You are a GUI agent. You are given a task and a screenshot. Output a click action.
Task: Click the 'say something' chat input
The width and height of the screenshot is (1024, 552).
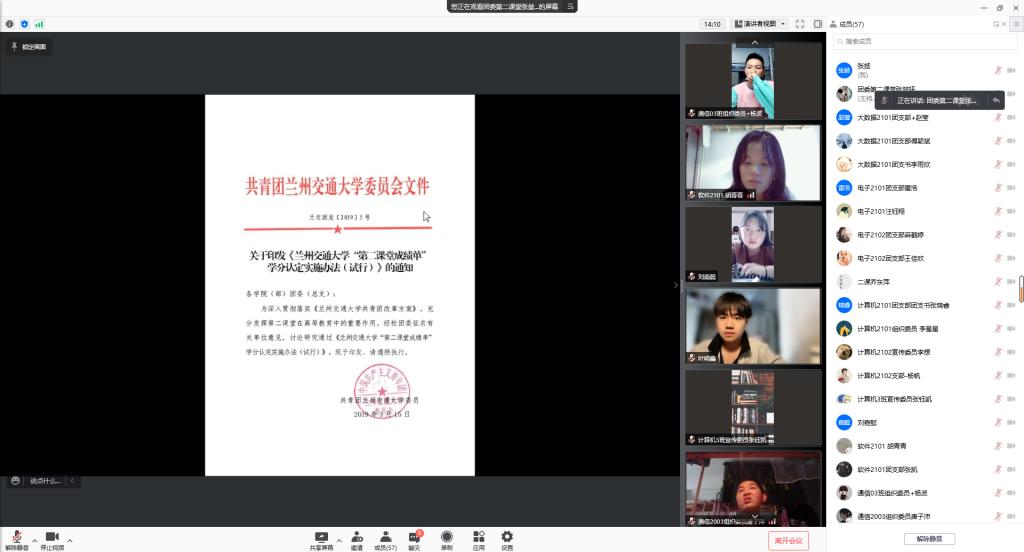45,481
